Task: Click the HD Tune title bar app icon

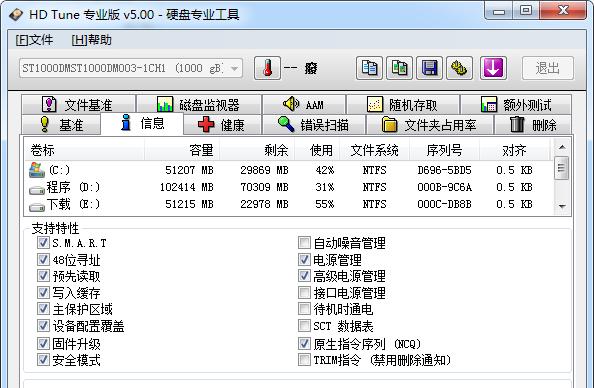Action: pos(16,14)
